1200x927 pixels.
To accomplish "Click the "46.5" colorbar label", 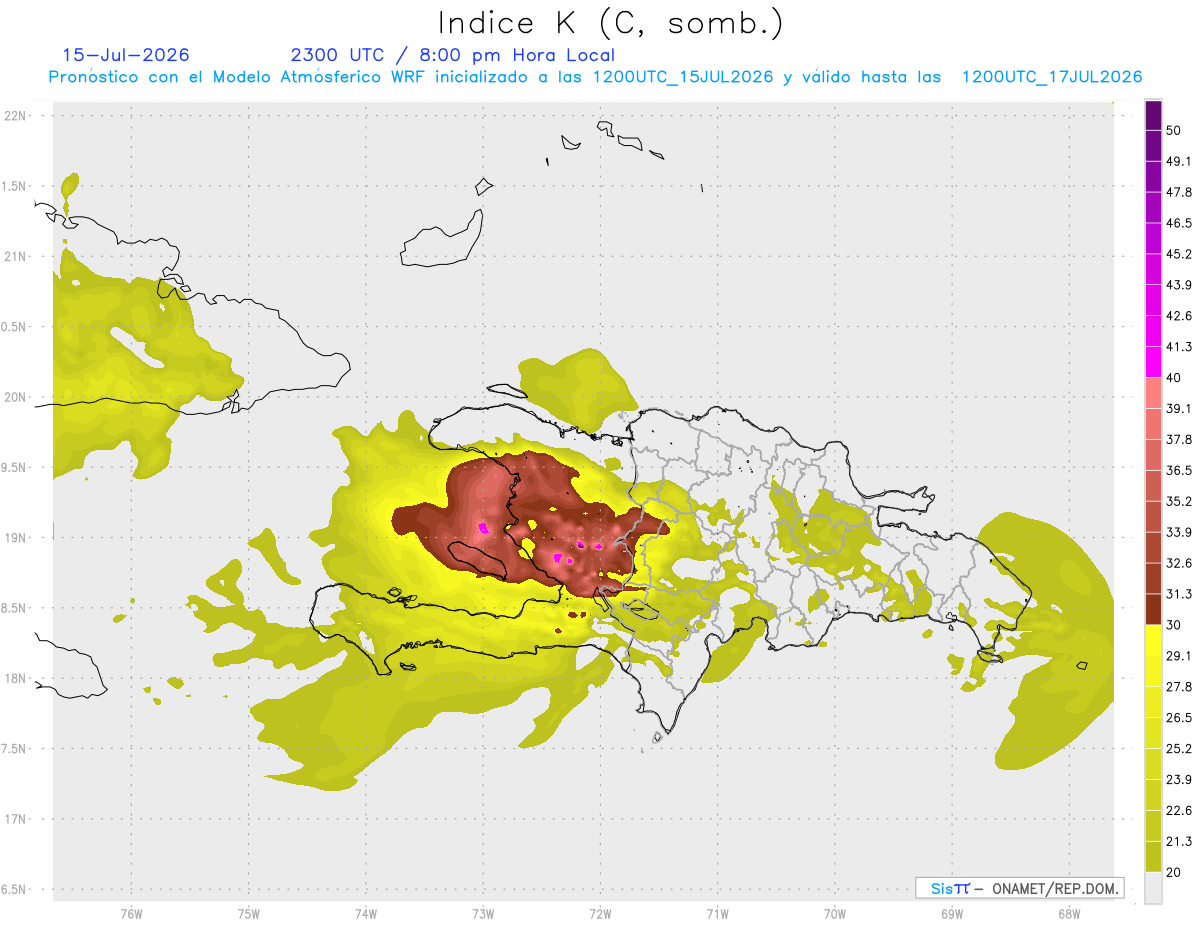I will click(1179, 224).
